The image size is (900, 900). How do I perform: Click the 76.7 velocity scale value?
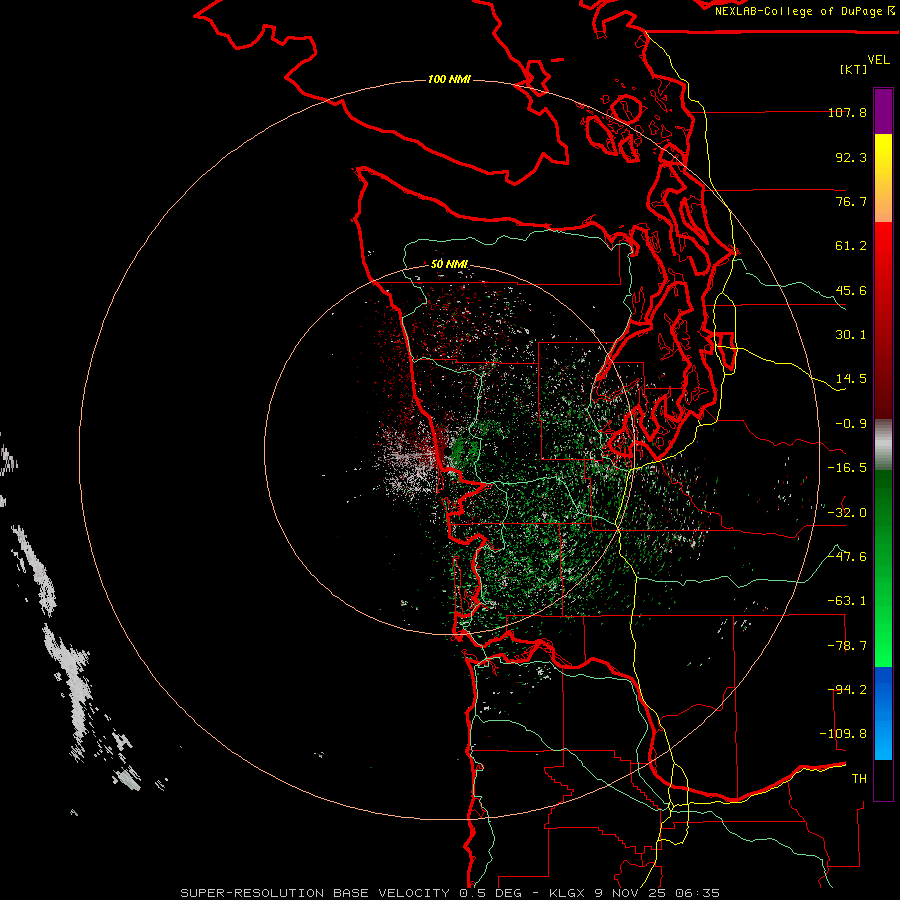point(851,201)
